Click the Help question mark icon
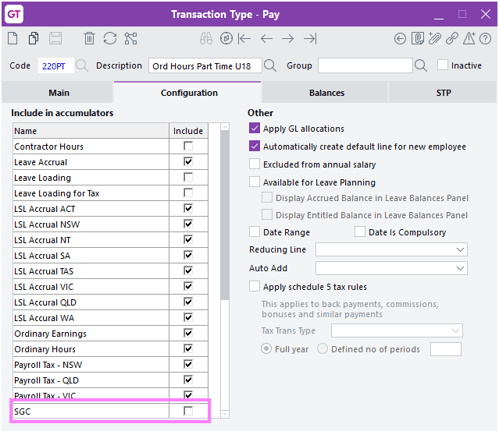Screen dimensions: 499x431 485,39
